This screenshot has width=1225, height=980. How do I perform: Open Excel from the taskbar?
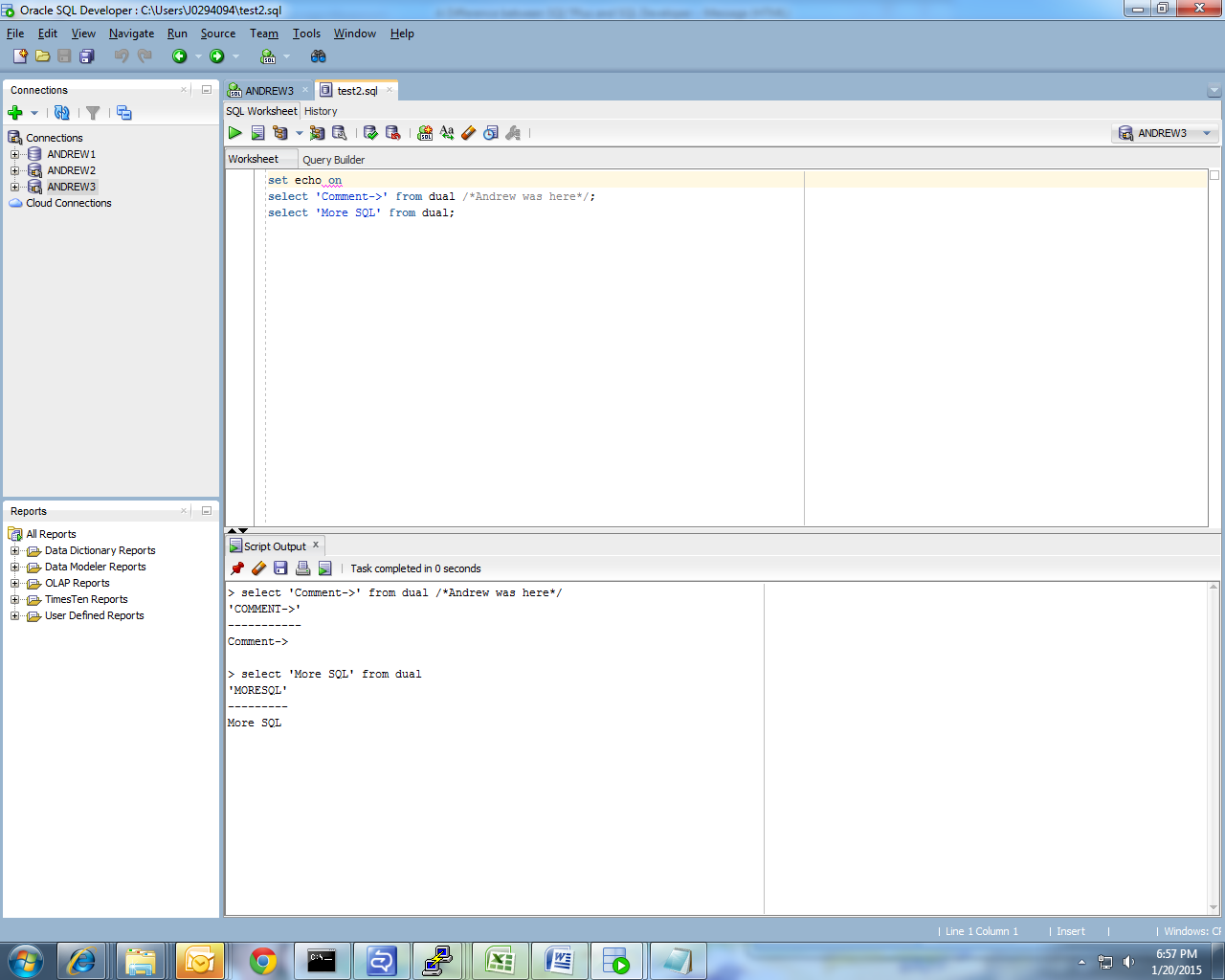500,961
